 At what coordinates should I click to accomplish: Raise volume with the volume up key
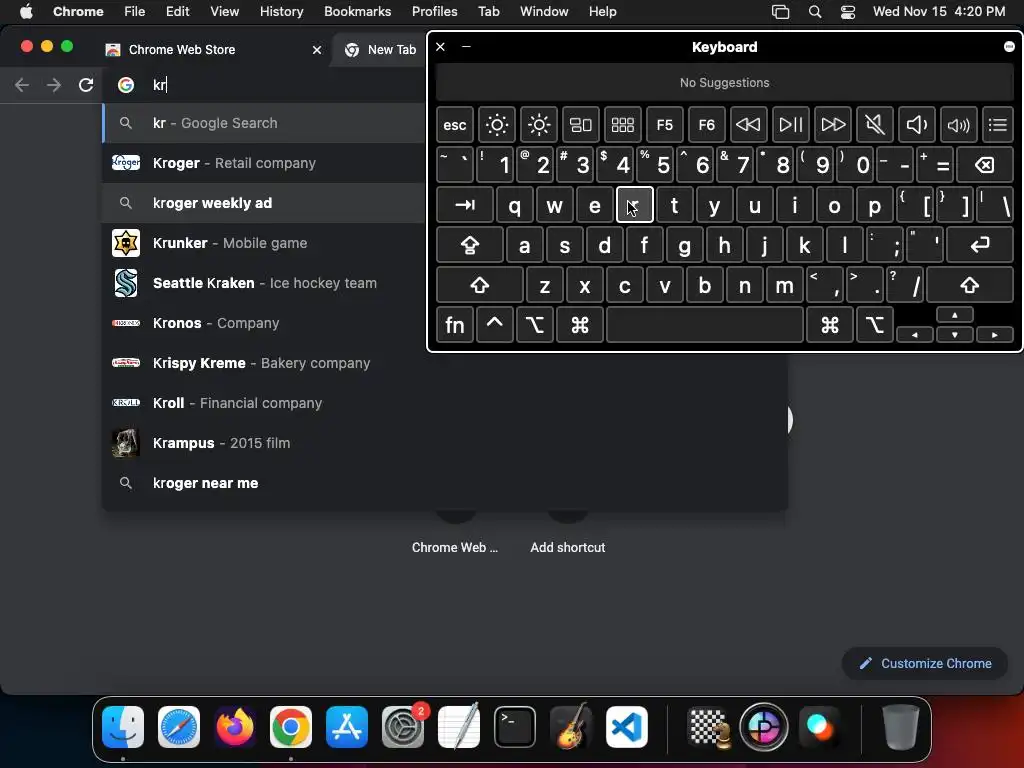[x=959, y=125]
